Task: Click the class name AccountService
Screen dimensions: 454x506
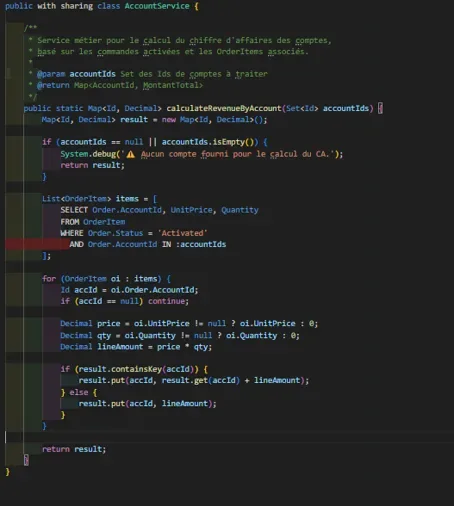Action: click(x=157, y=6)
